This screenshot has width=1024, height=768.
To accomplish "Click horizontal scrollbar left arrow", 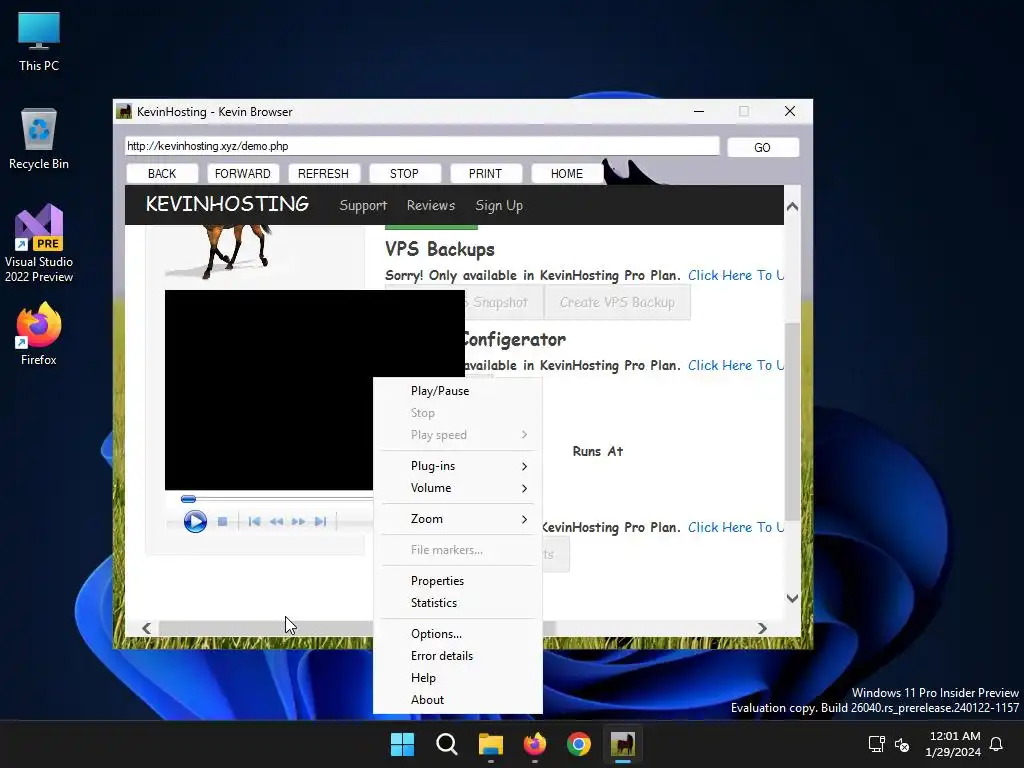I will [x=147, y=628].
